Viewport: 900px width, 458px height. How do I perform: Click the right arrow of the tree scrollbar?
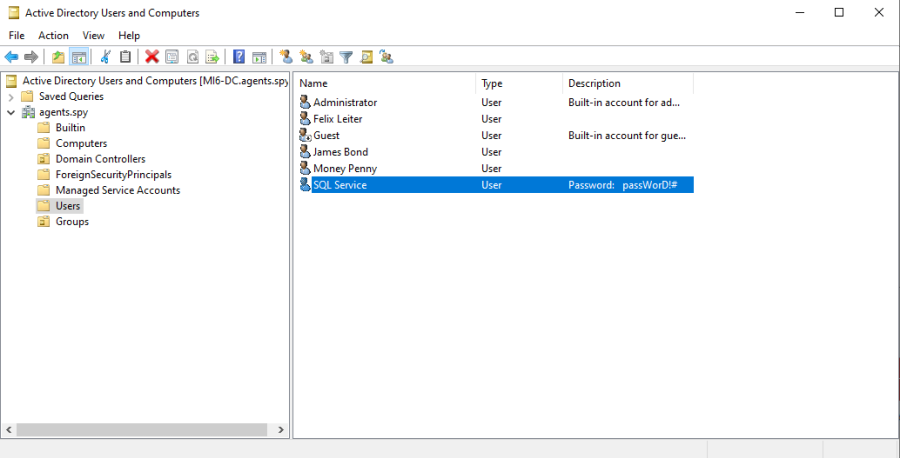281,430
